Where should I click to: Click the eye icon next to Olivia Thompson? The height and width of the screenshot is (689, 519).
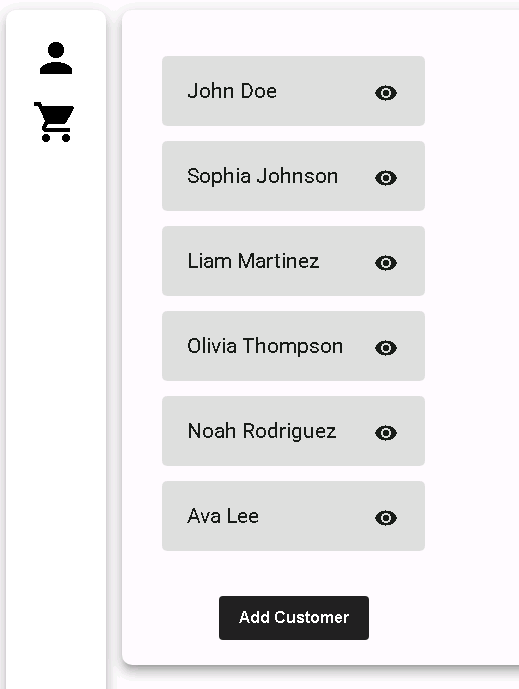tap(386, 348)
